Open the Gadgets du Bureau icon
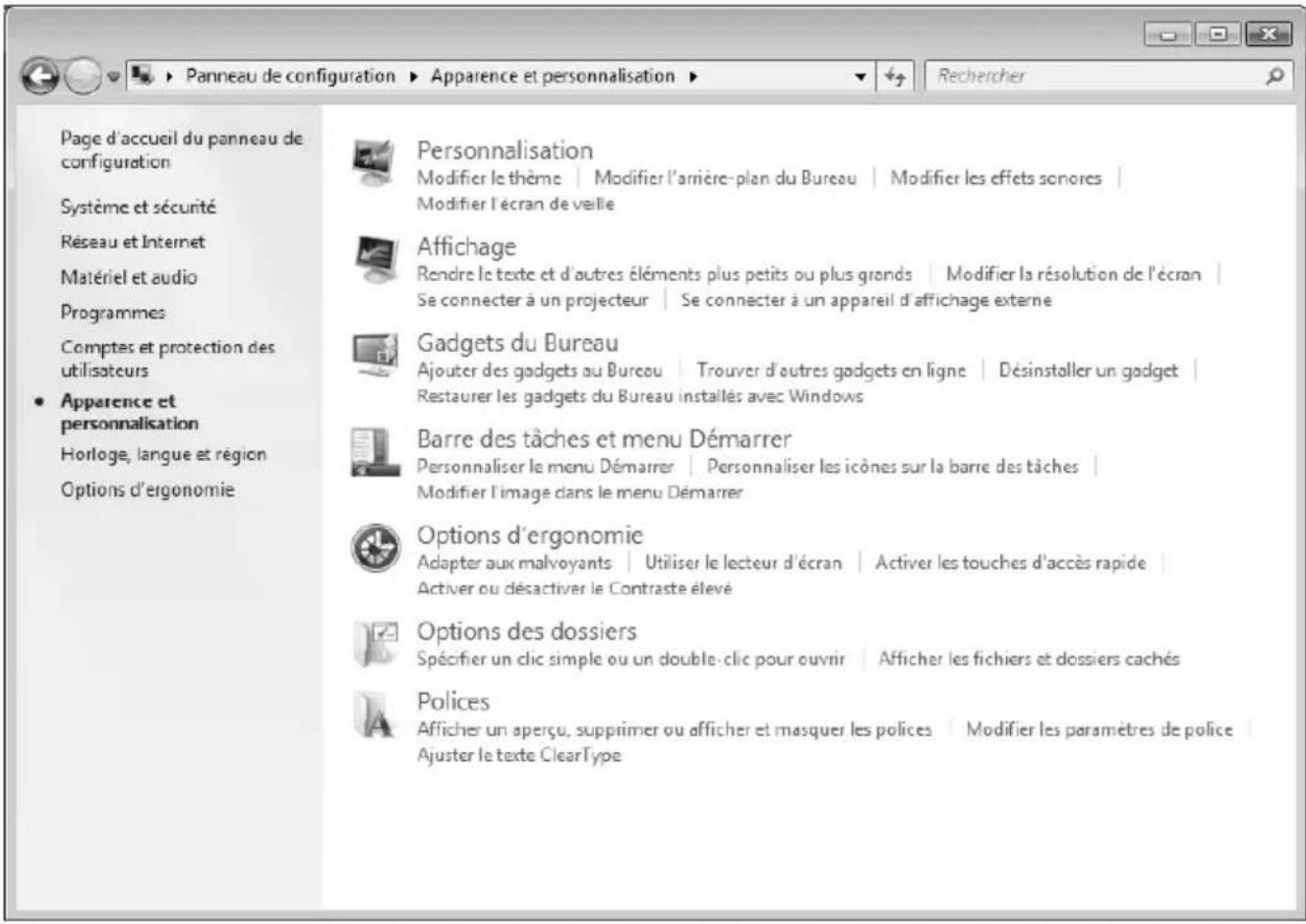The height and width of the screenshot is (924, 1306). [x=375, y=355]
